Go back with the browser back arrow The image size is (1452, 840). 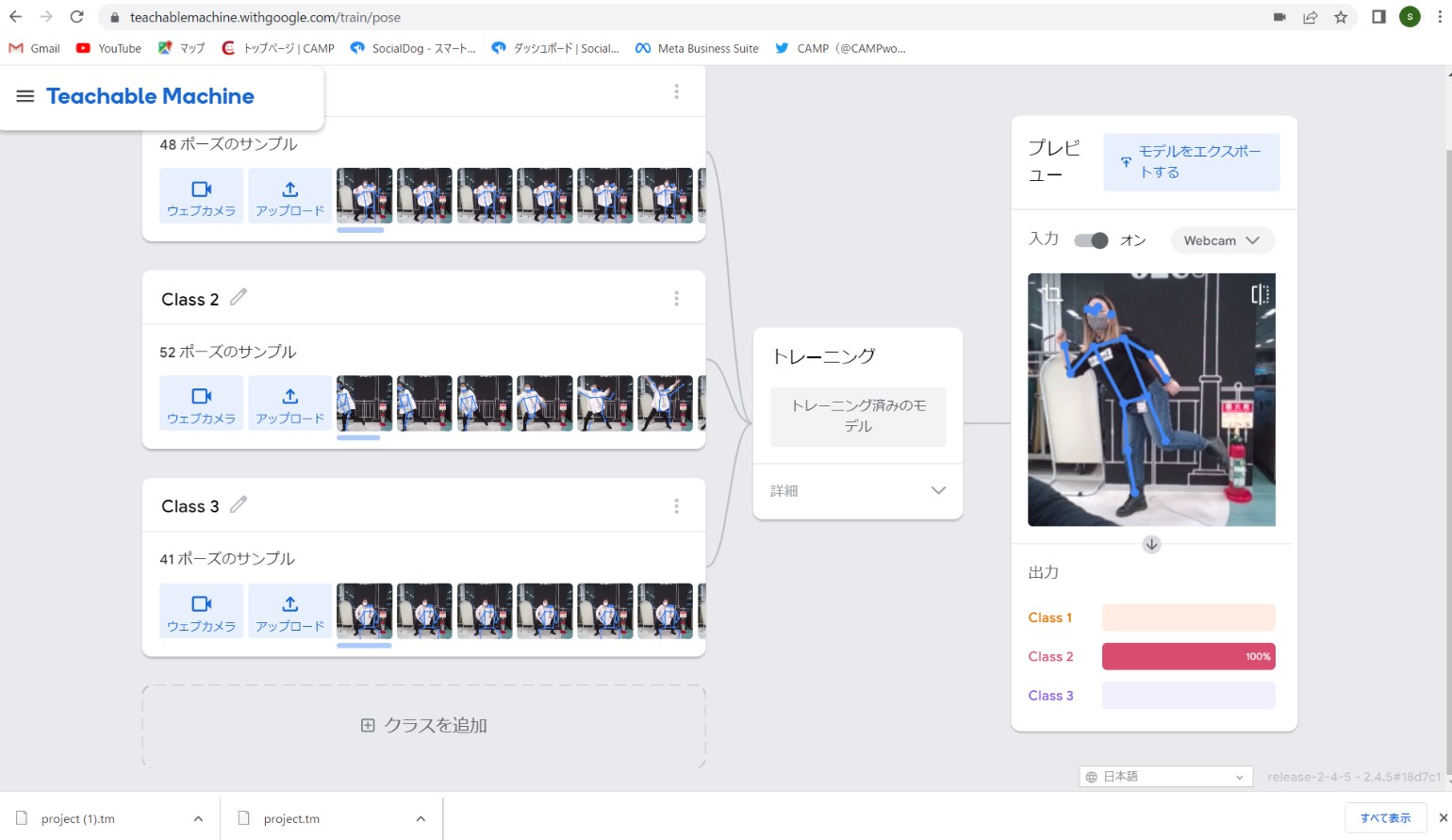coord(16,17)
